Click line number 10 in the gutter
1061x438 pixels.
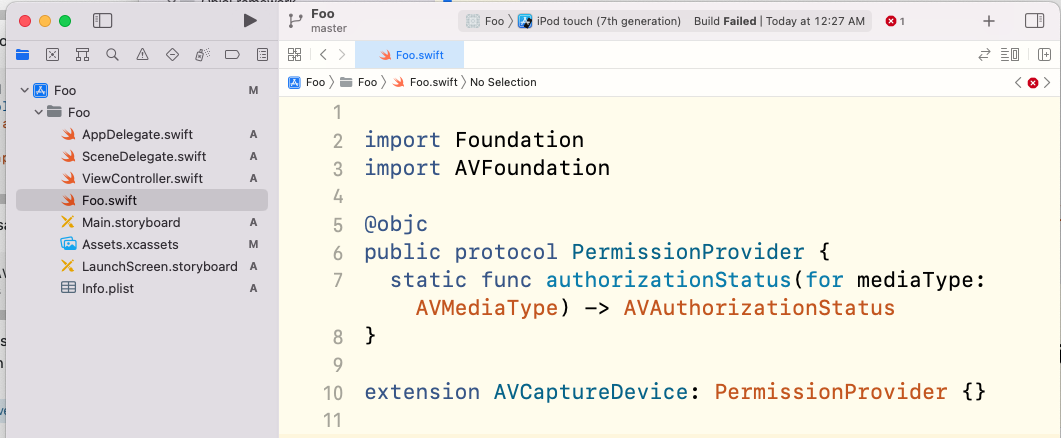[333, 393]
